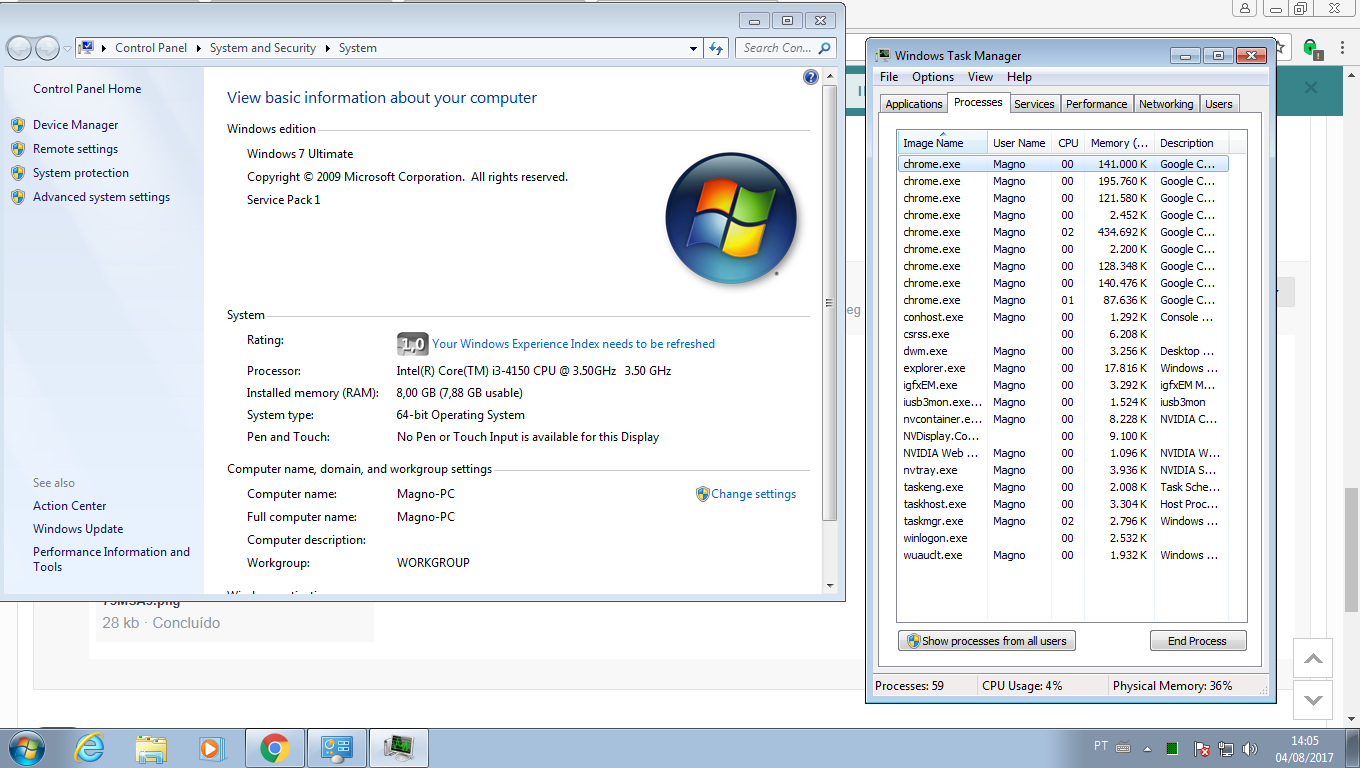The image size is (1360, 768).
Task: Click the PT language indicator in taskbar
Action: click(x=1101, y=746)
